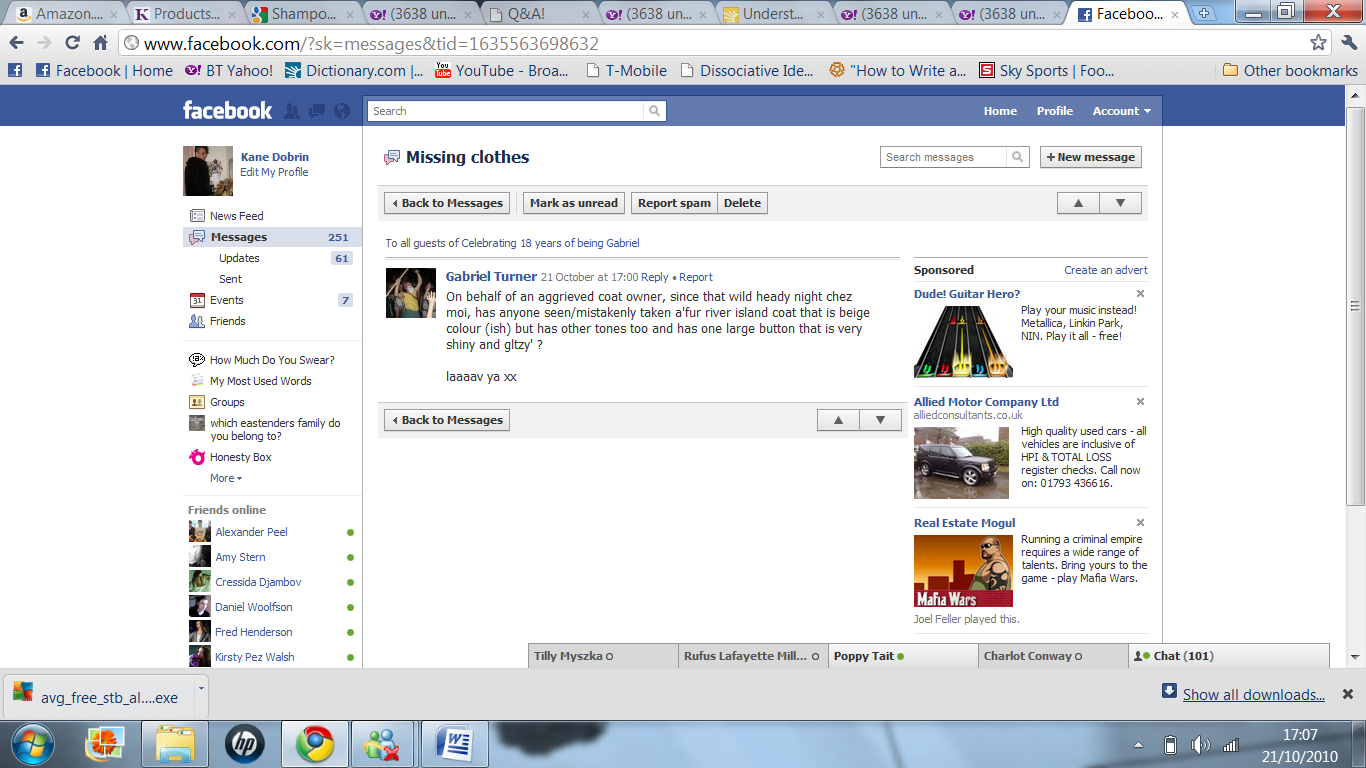The image size is (1366, 768).
Task: Open the Guitar Hero advert image
Action: [x=963, y=341]
